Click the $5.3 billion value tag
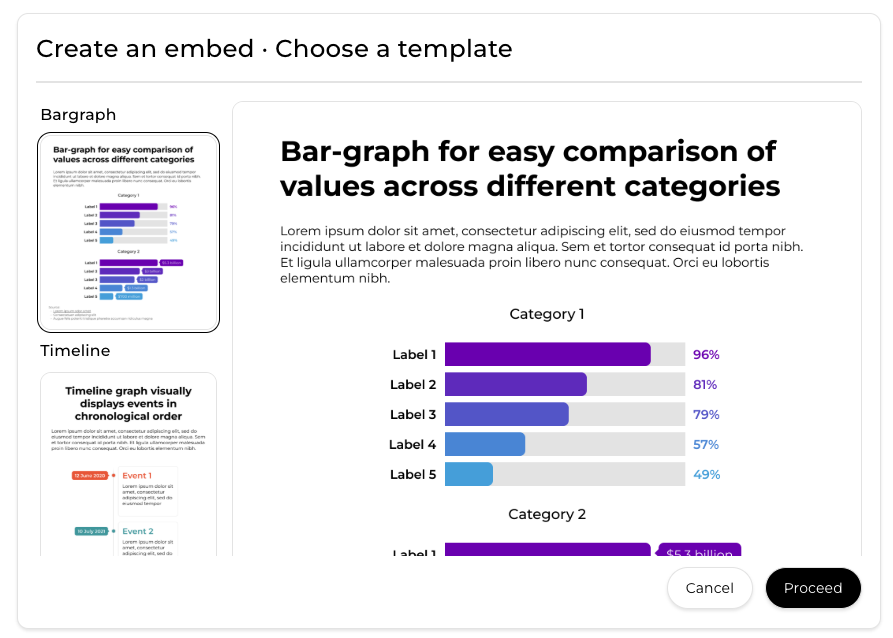 pos(699,553)
